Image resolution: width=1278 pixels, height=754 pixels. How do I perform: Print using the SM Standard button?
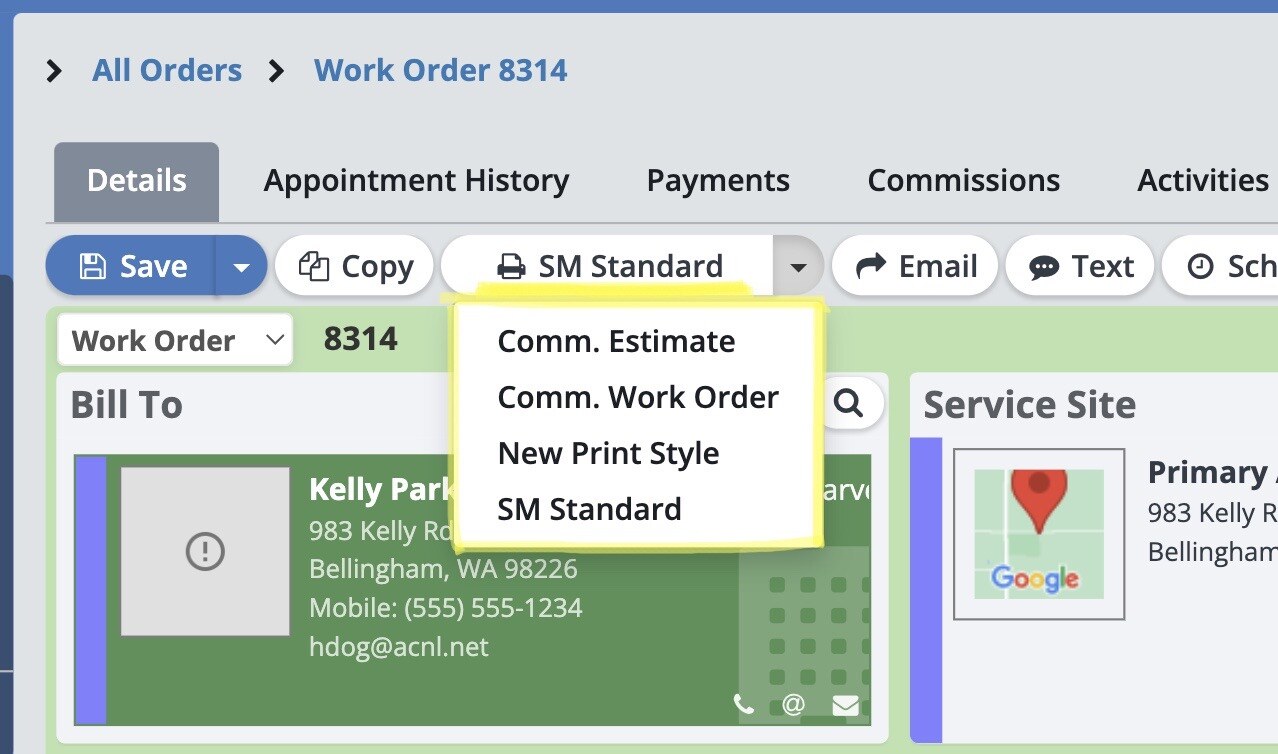coord(609,266)
